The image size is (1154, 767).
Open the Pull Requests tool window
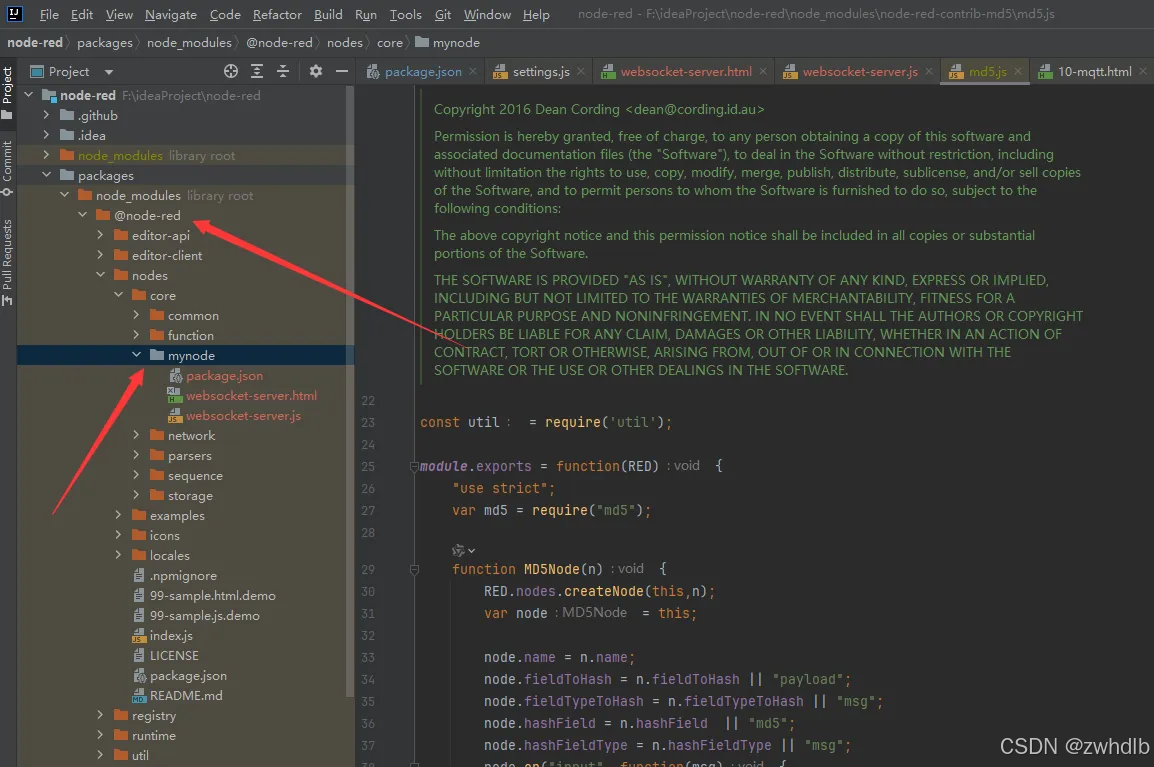pos(7,261)
